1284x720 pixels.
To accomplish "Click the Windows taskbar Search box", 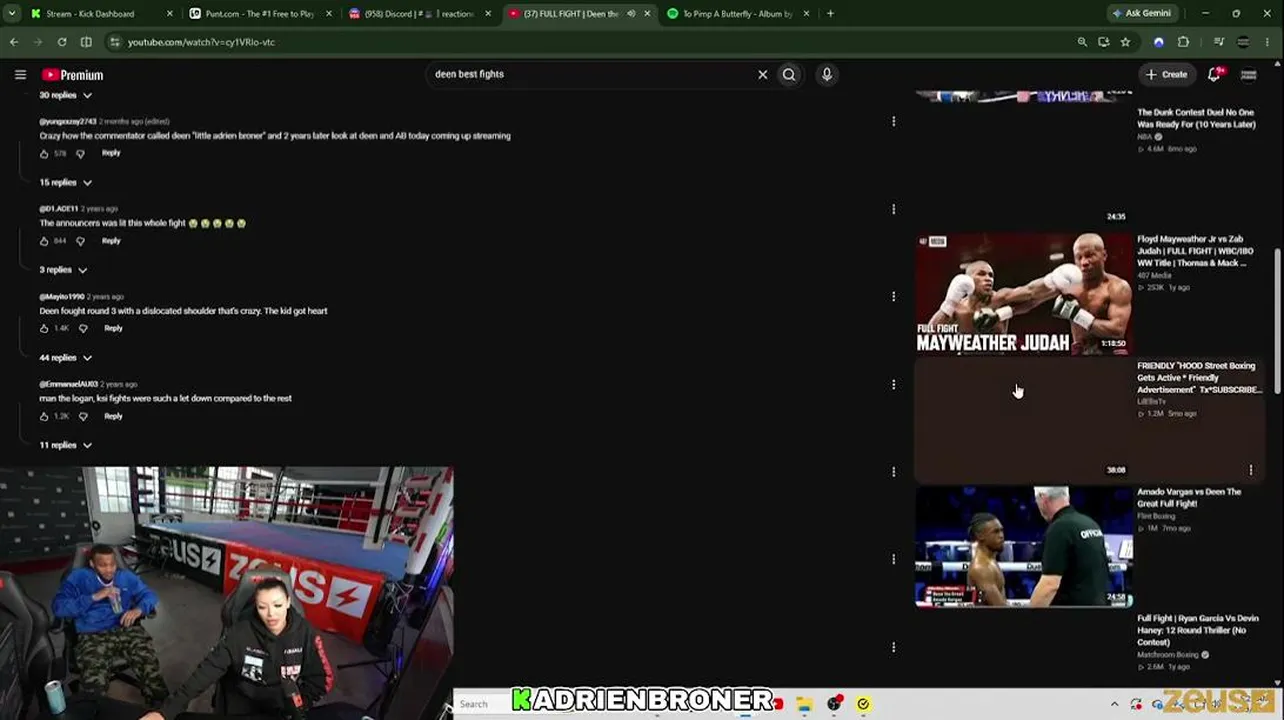I will (484, 704).
